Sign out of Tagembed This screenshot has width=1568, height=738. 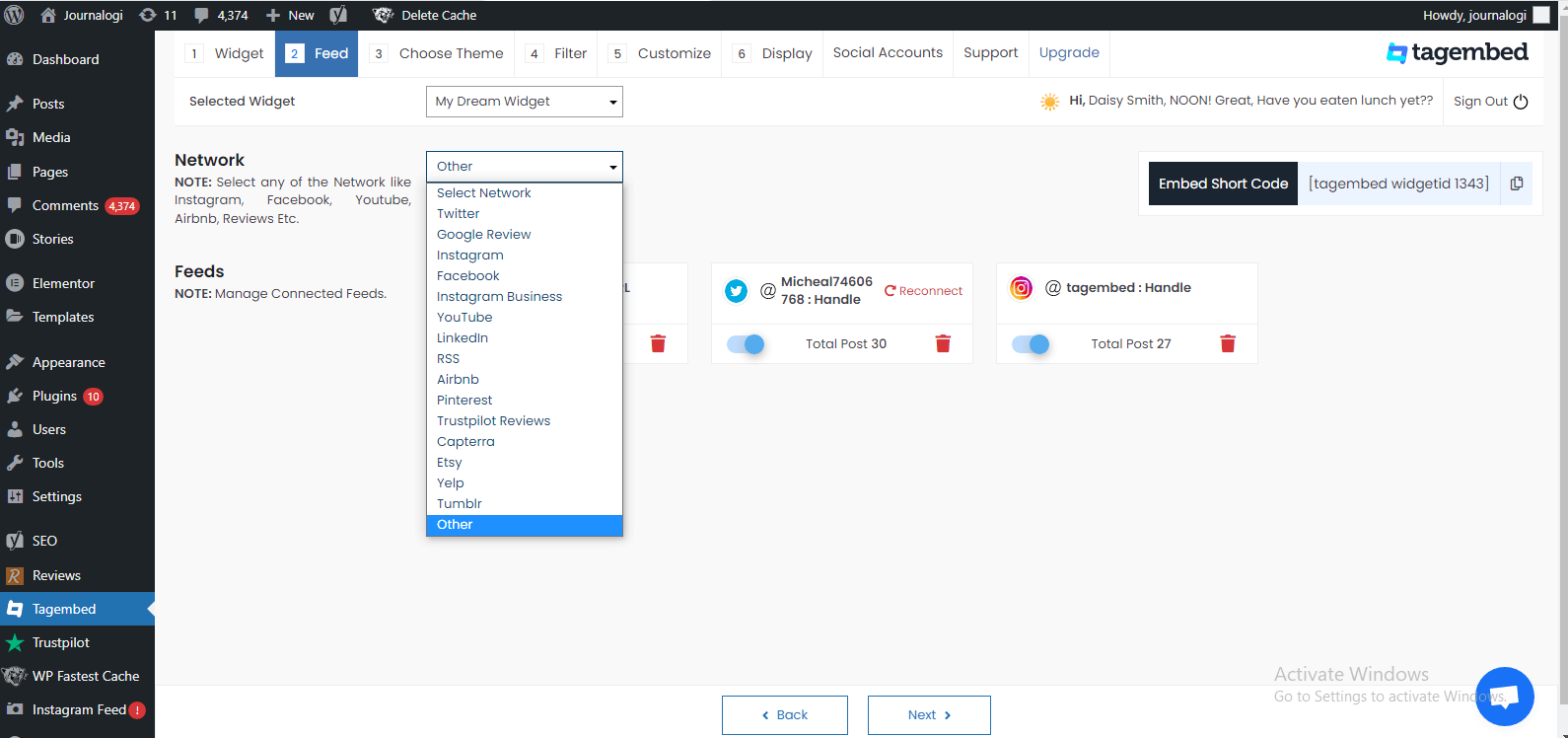(1491, 102)
